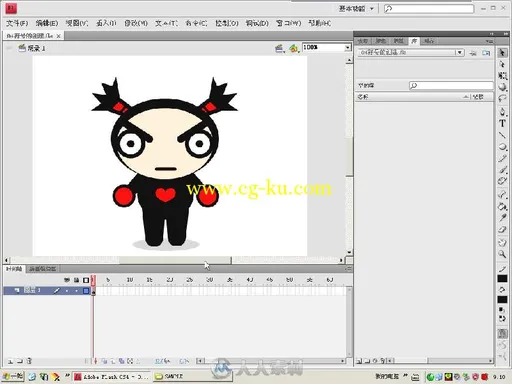This screenshot has width=512, height=384.
Task: Select the Pencil tool
Action: pos(502,158)
